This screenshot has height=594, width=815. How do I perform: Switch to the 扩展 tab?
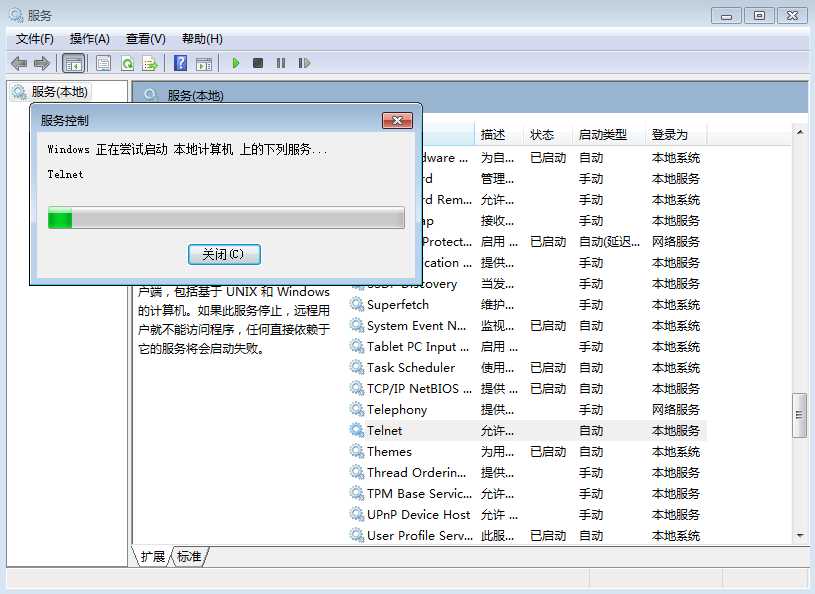[152, 557]
